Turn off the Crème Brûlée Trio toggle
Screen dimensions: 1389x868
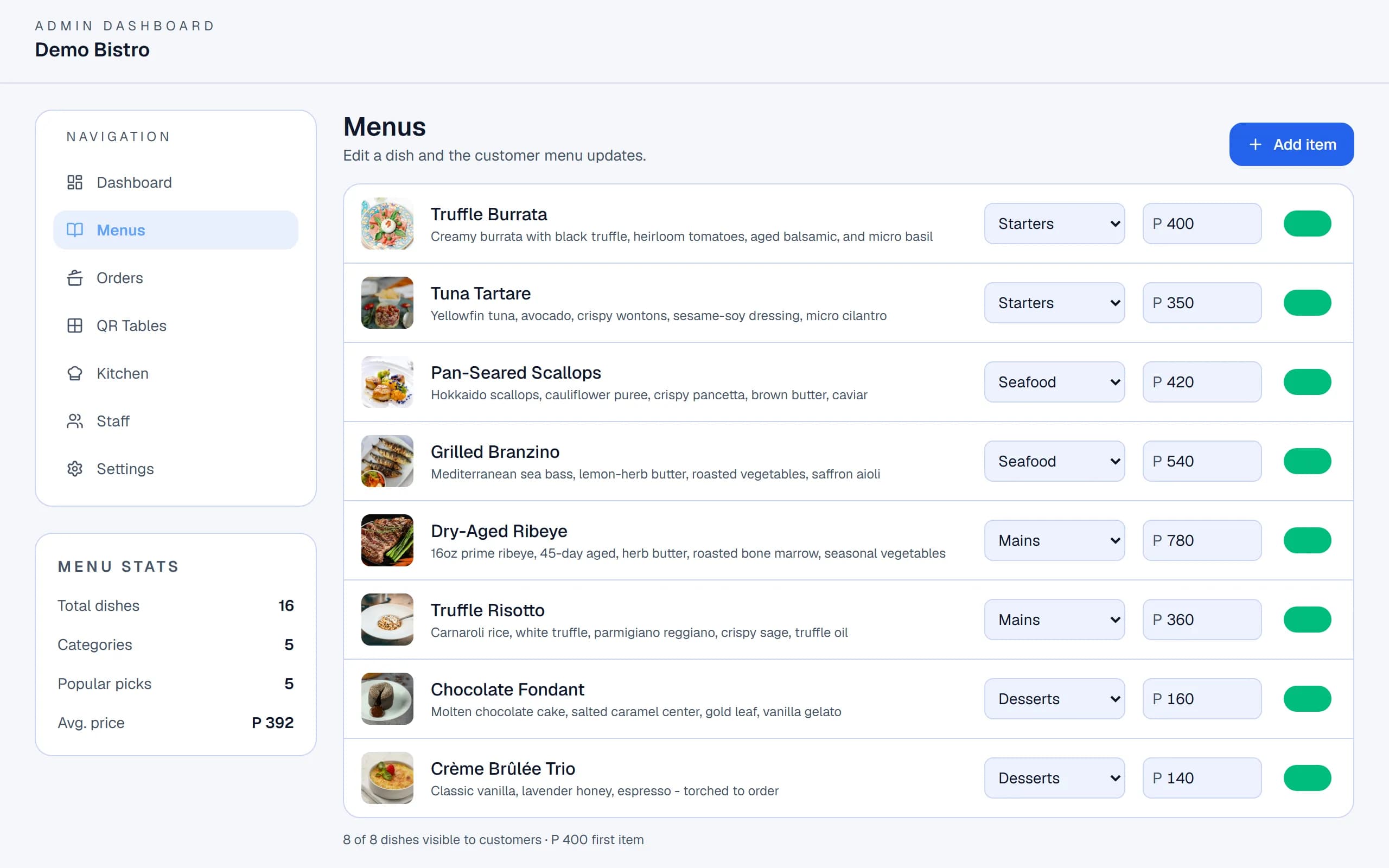tap(1307, 778)
